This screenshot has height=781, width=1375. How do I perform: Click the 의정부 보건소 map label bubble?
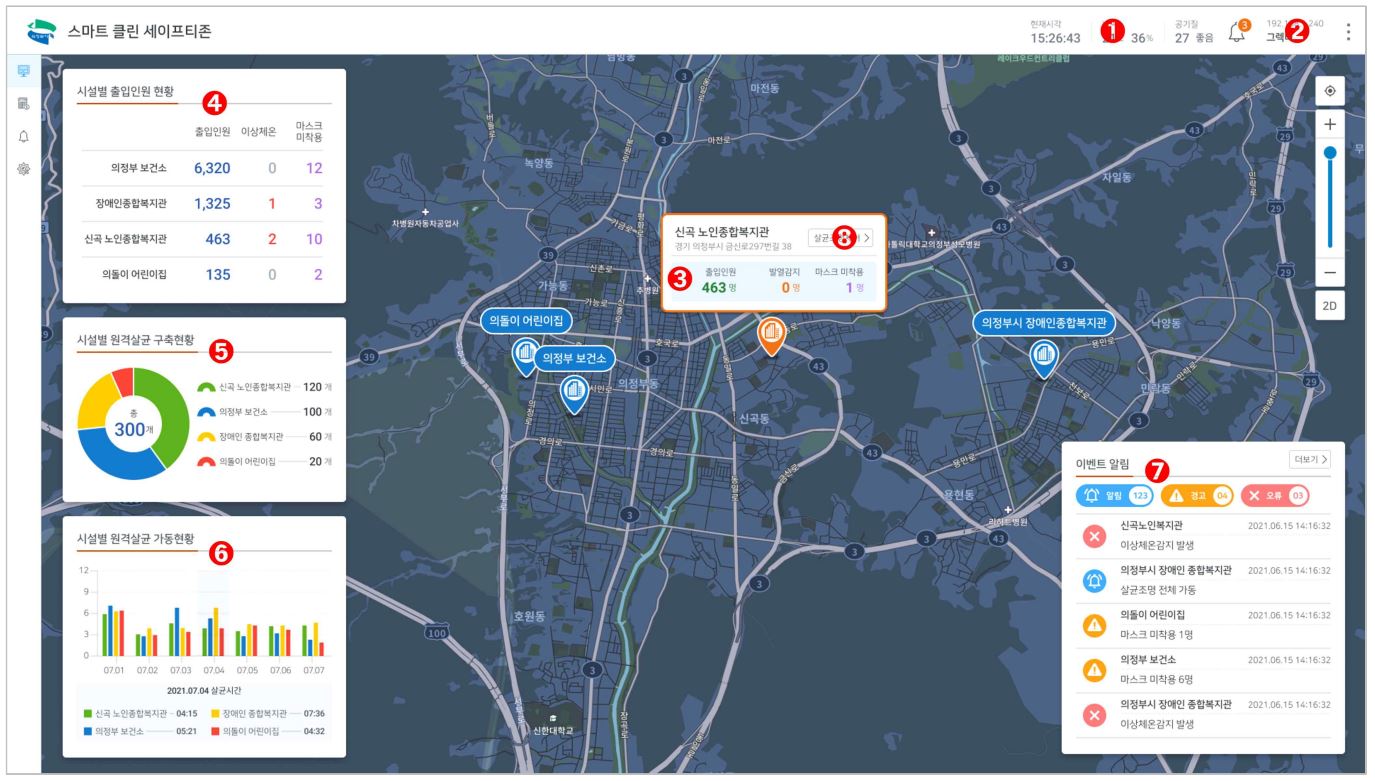click(574, 358)
